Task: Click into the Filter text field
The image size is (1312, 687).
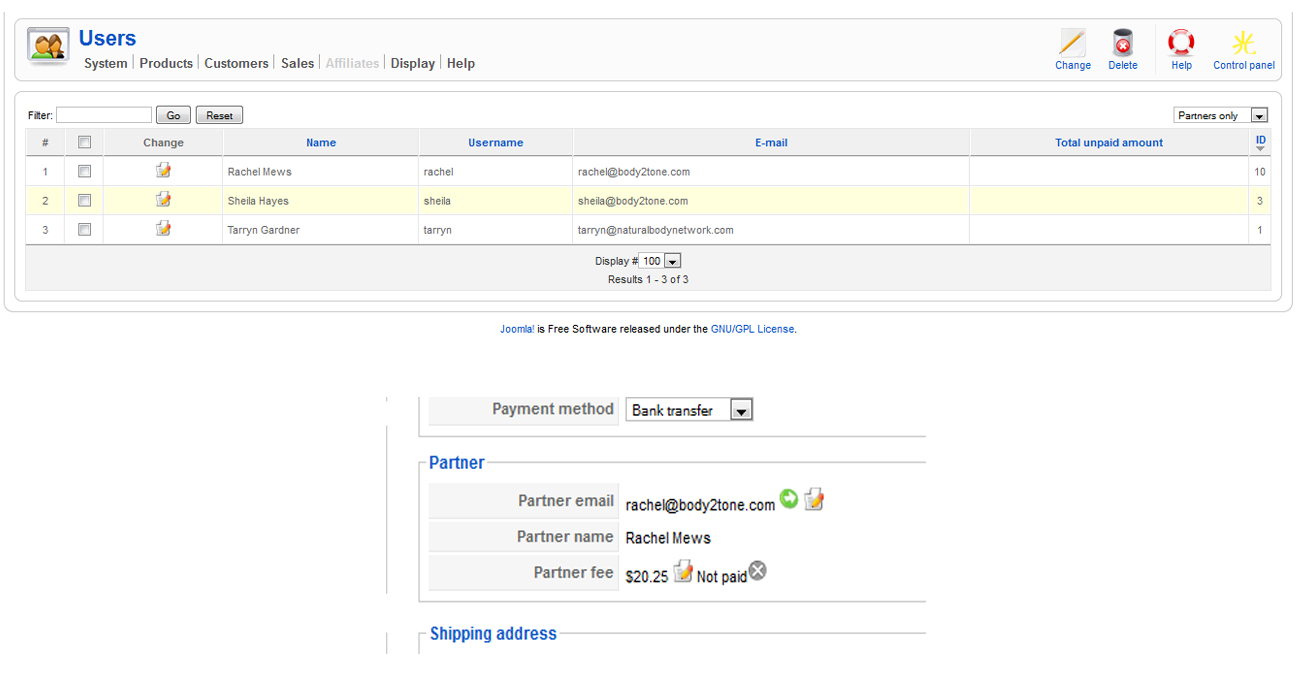Action: [x=104, y=116]
